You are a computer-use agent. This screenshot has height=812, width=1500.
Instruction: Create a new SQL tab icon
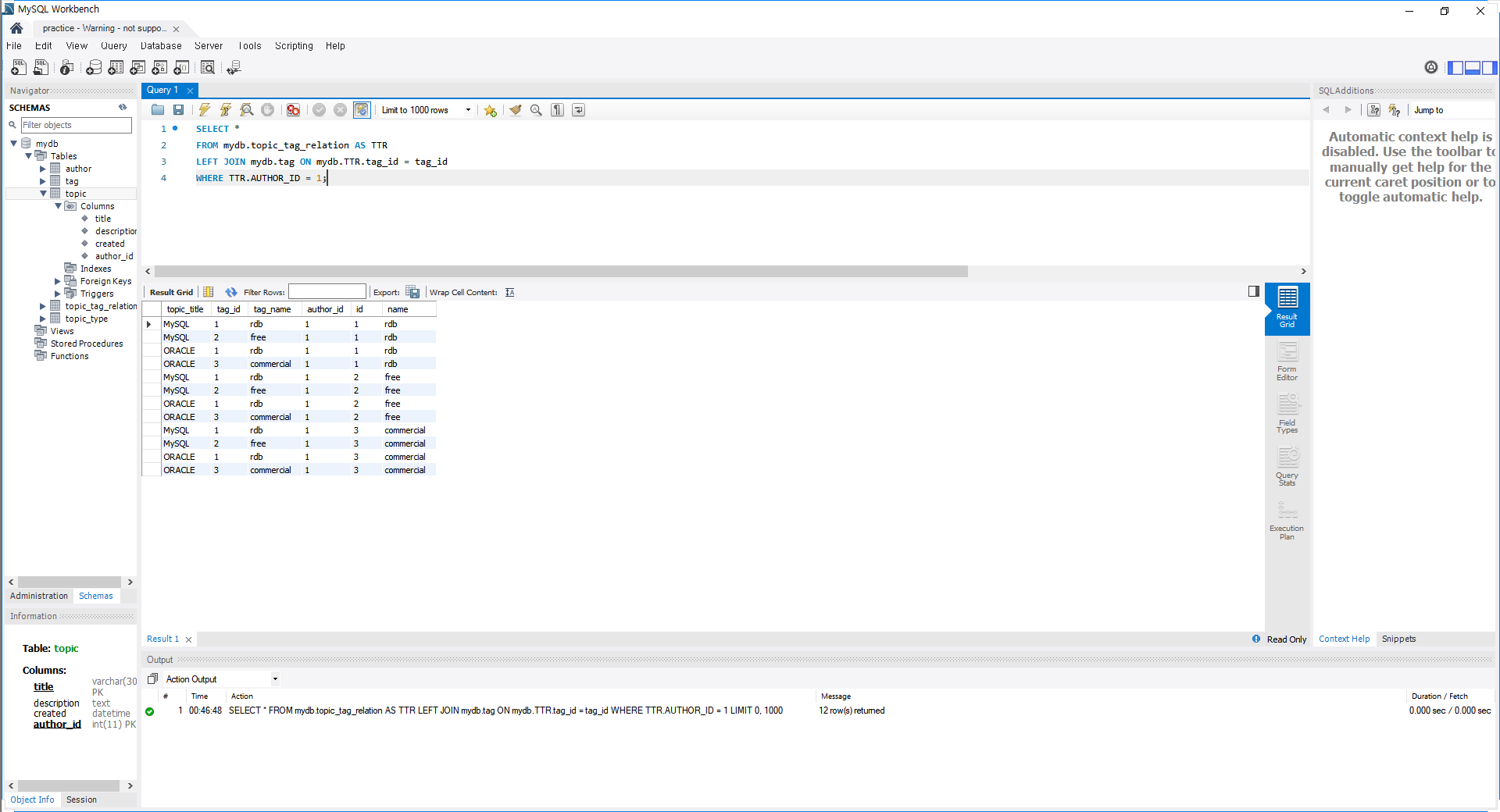(x=19, y=68)
